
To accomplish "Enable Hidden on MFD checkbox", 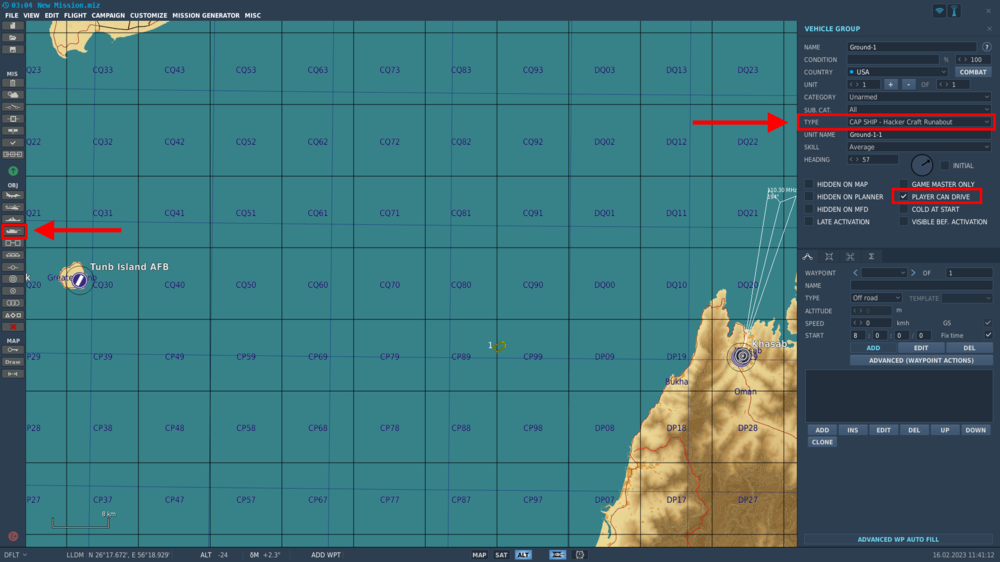I will (x=809, y=209).
